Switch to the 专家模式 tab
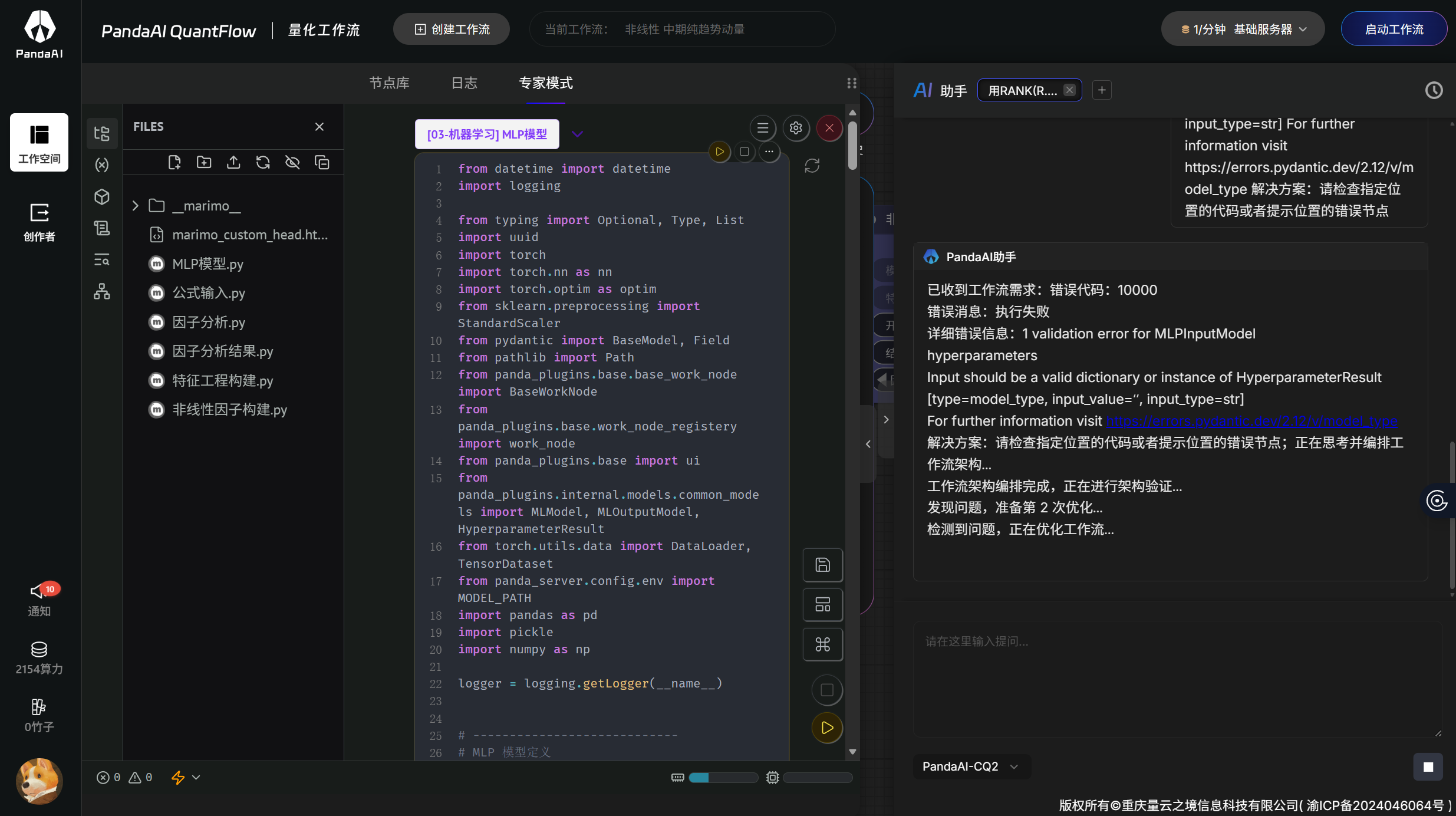The height and width of the screenshot is (816, 1456). pos(546,83)
